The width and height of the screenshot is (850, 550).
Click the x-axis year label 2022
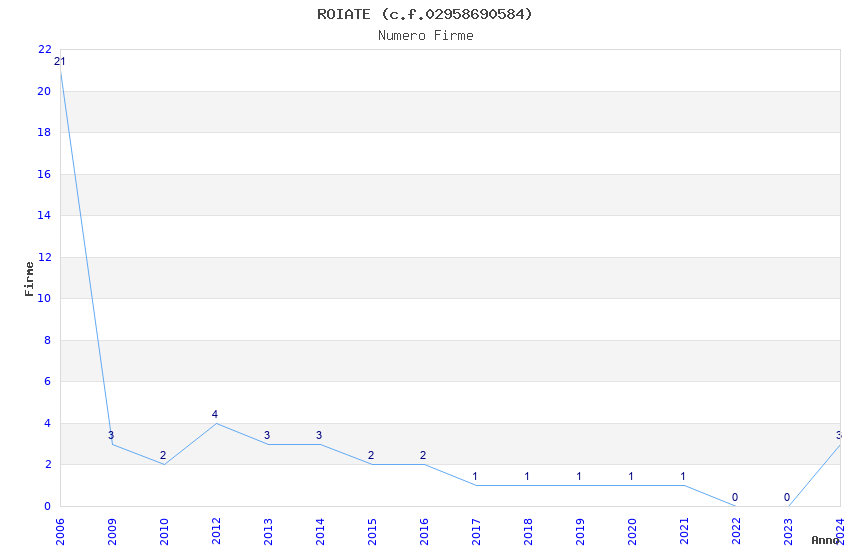(x=736, y=531)
